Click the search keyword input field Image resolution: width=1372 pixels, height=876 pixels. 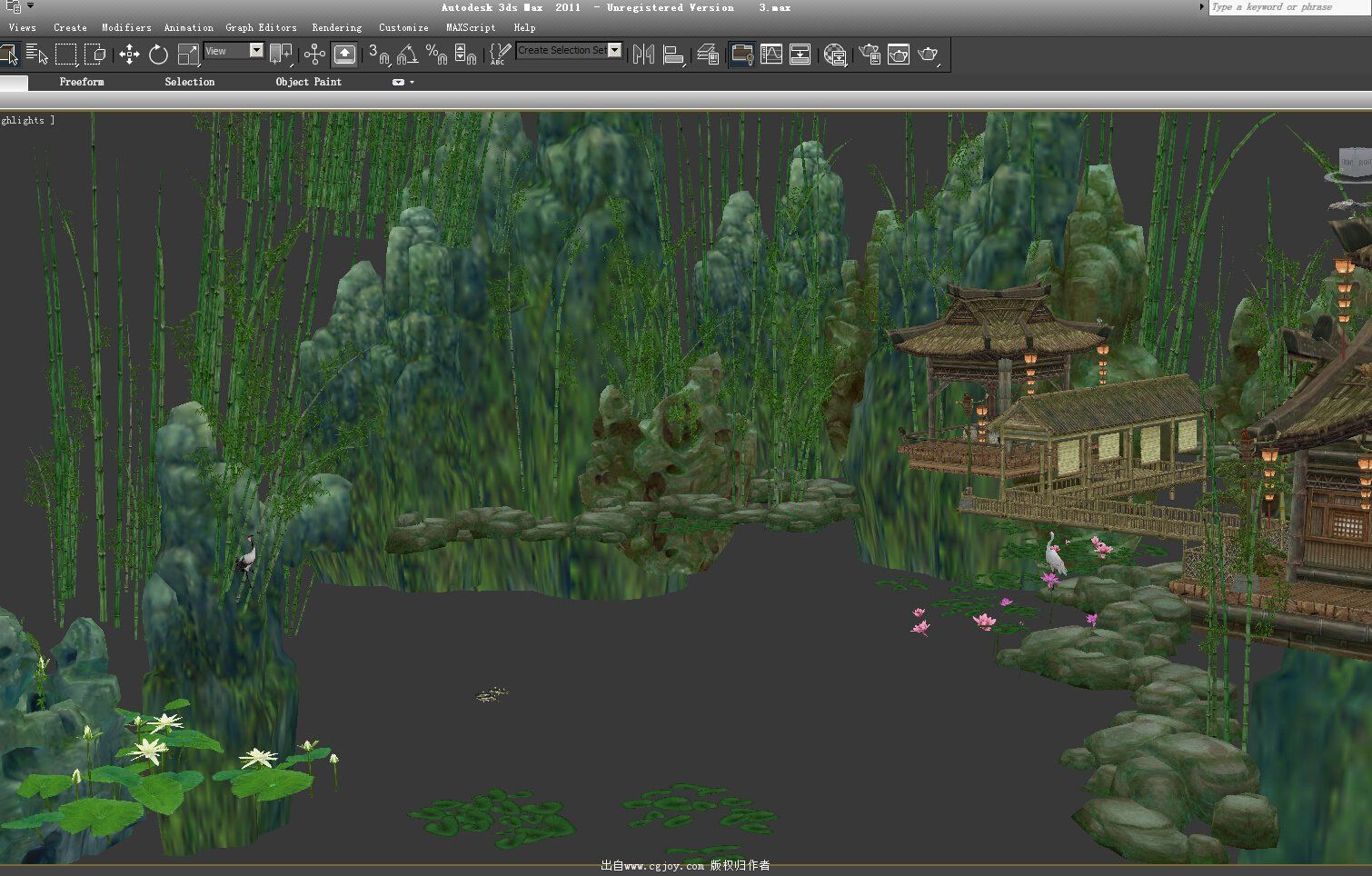coord(1289,7)
